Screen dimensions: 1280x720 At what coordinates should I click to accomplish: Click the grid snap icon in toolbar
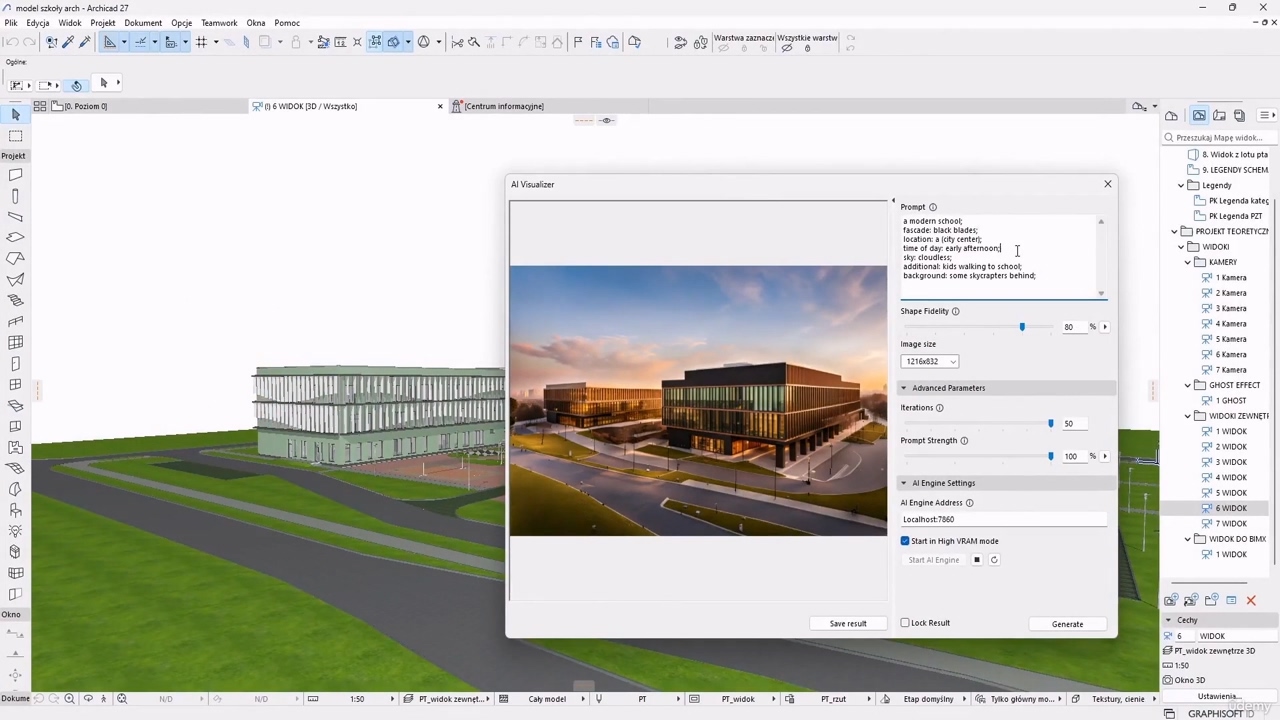(x=201, y=42)
